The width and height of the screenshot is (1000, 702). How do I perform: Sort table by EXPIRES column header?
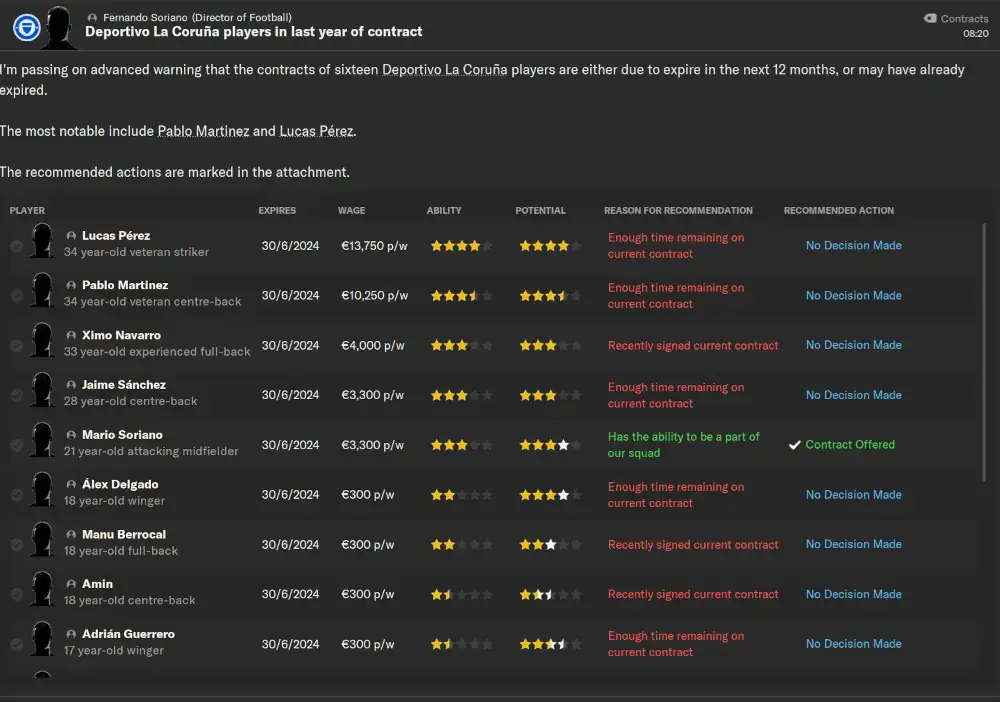pos(277,210)
